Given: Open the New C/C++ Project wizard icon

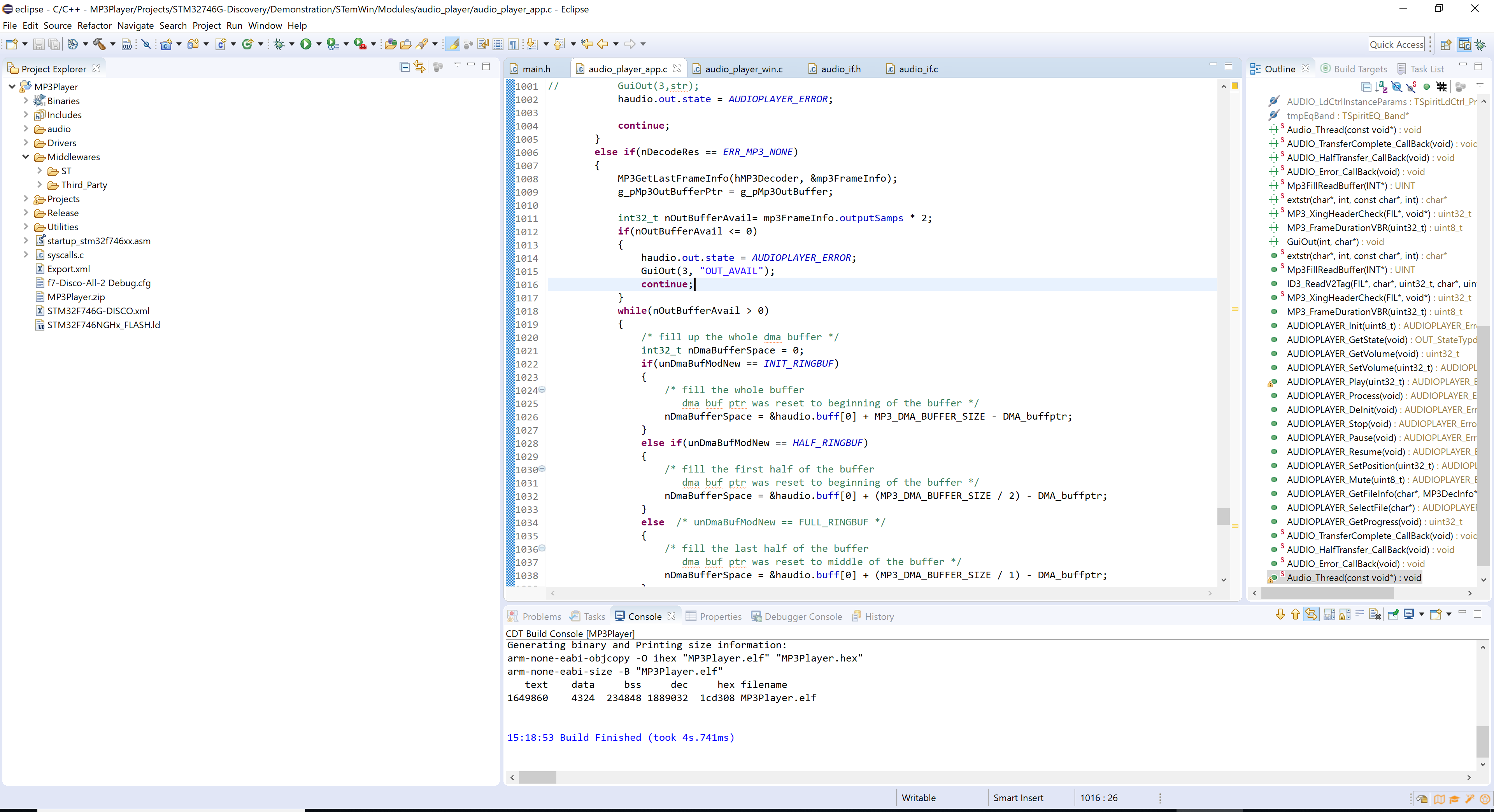Looking at the screenshot, I should (x=167, y=44).
